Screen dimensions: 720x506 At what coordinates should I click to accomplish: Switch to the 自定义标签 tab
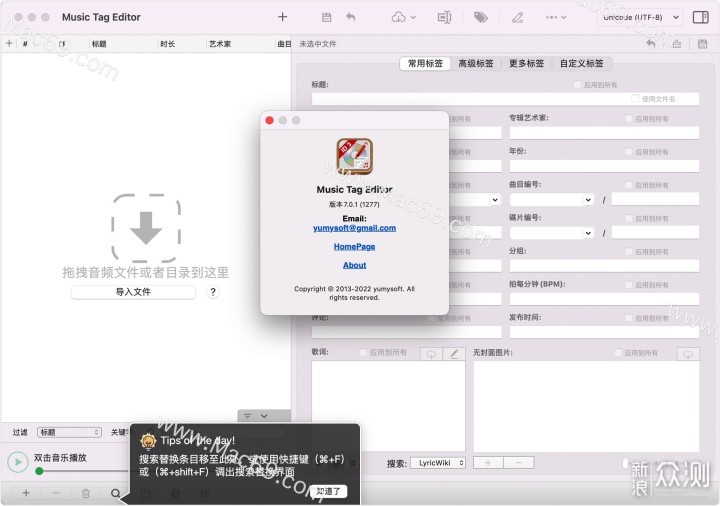(581, 63)
